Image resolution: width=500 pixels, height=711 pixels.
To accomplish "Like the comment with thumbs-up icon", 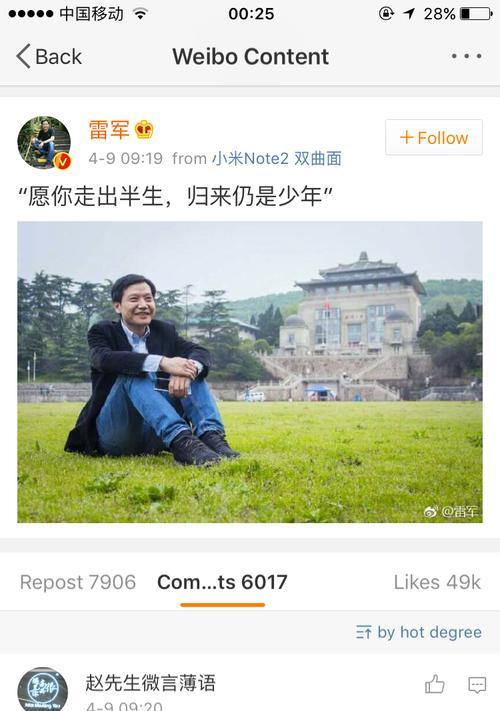I will click(435, 684).
